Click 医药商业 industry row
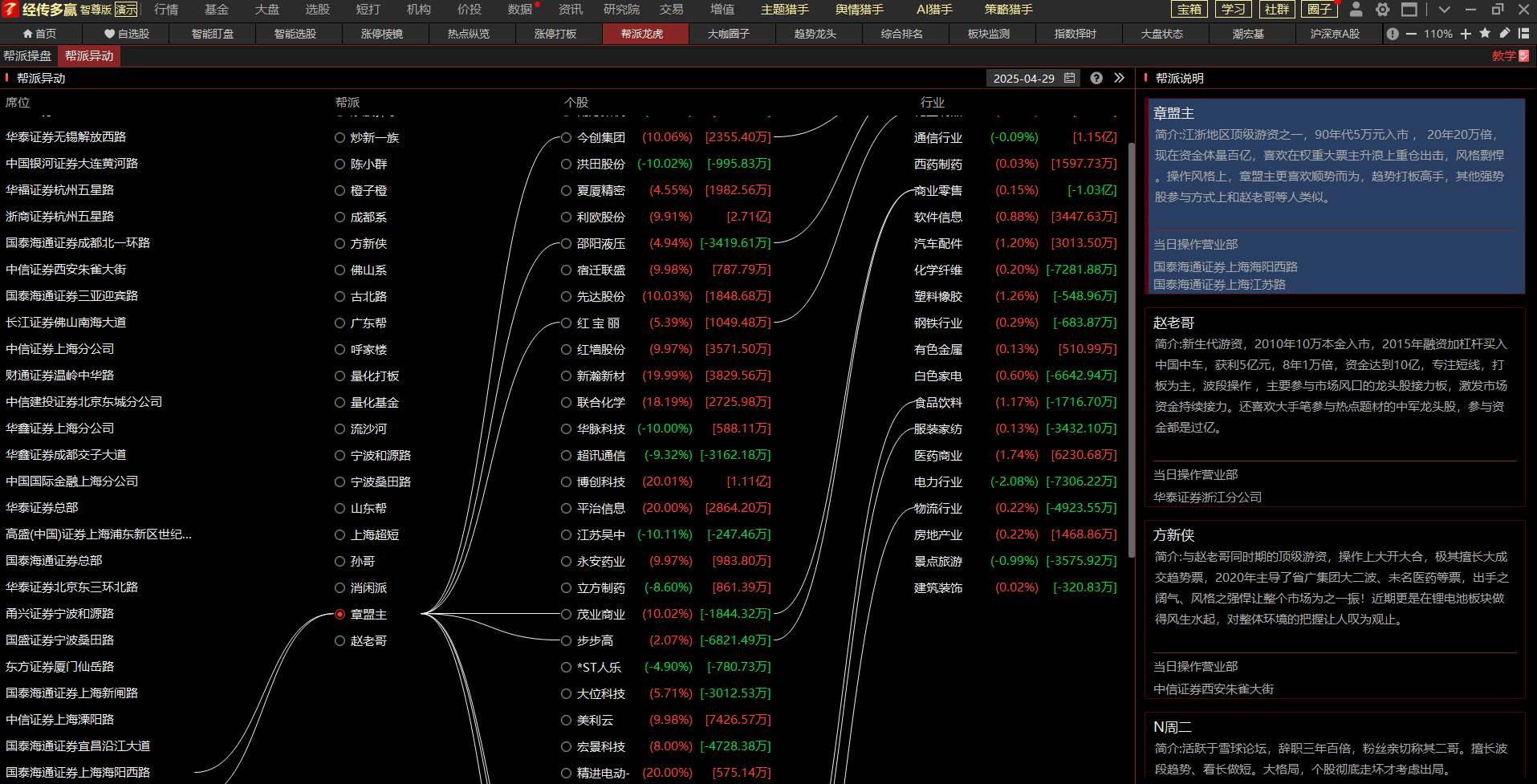This screenshot has height=784, width=1537. pos(1015,455)
